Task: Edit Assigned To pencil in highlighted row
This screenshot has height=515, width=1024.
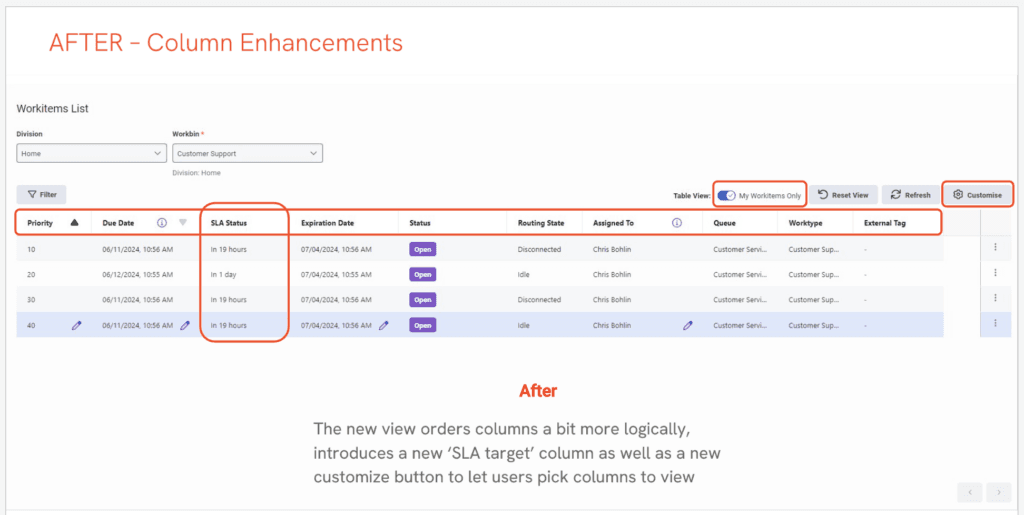Action: pos(687,325)
